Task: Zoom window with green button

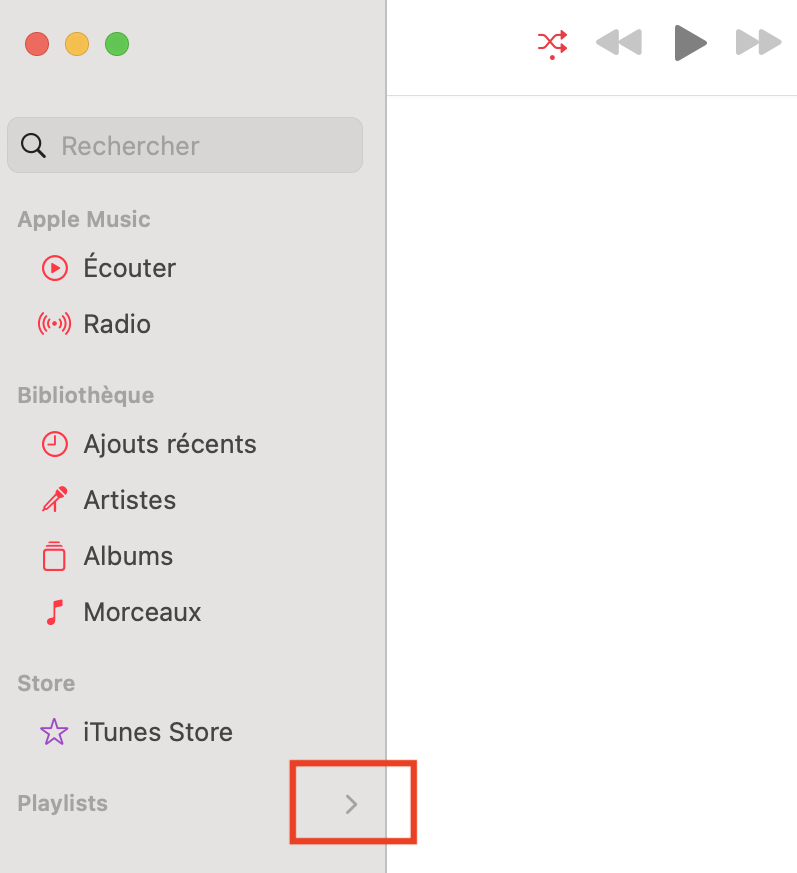Action: 117,44
